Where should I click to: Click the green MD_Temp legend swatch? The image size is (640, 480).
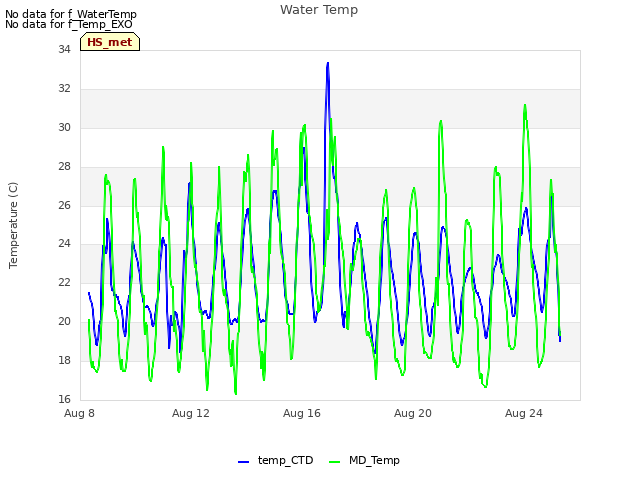[x=334, y=462]
